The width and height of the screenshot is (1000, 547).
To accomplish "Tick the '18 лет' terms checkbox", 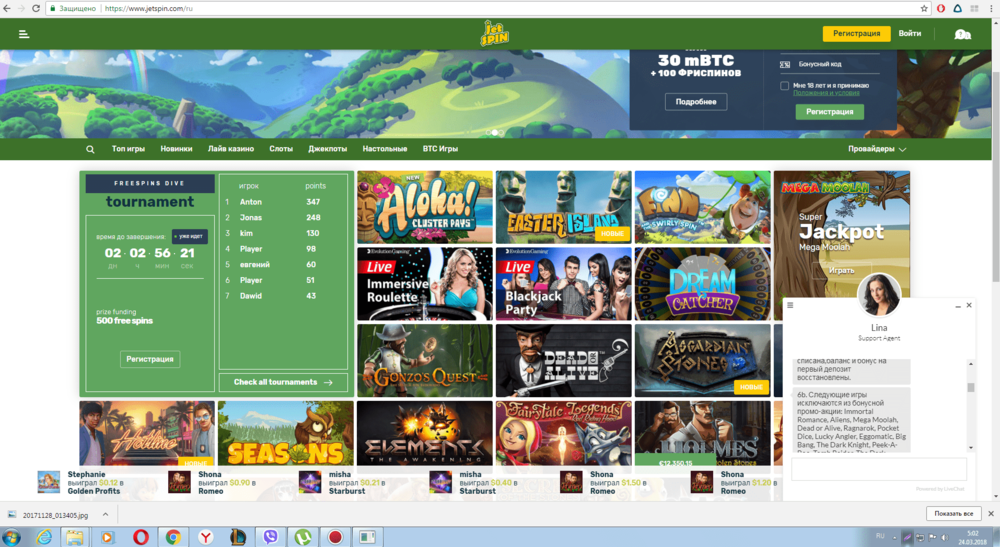I will point(784,85).
